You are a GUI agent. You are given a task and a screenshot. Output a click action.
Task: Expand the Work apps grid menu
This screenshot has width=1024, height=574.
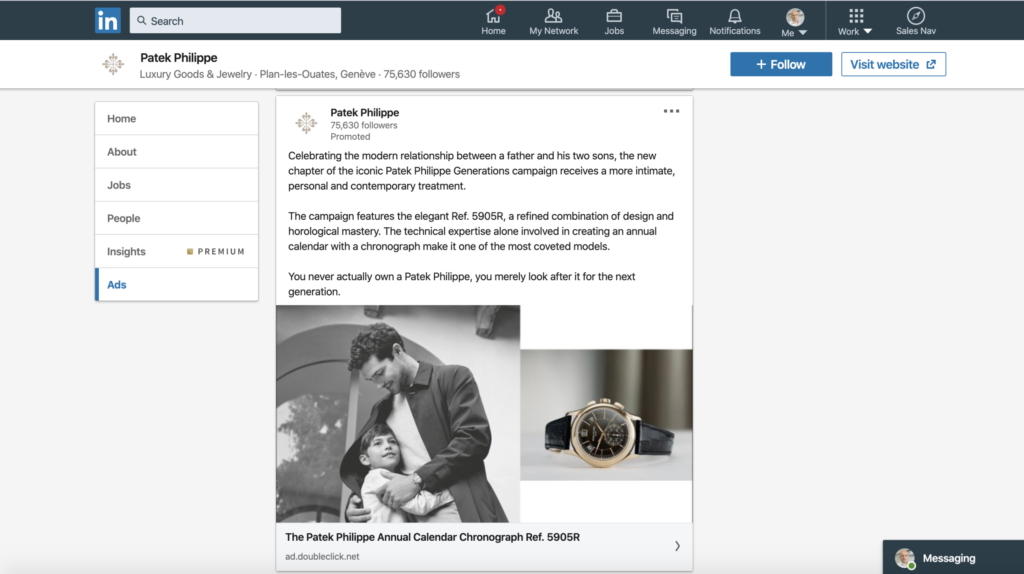point(855,22)
